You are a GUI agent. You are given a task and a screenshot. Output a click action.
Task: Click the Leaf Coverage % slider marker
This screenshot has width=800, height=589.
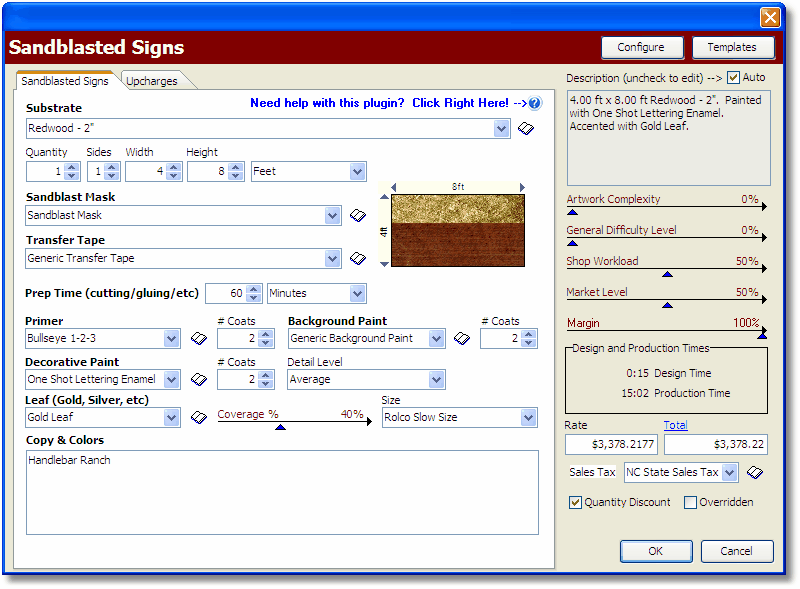pyautogui.click(x=280, y=427)
